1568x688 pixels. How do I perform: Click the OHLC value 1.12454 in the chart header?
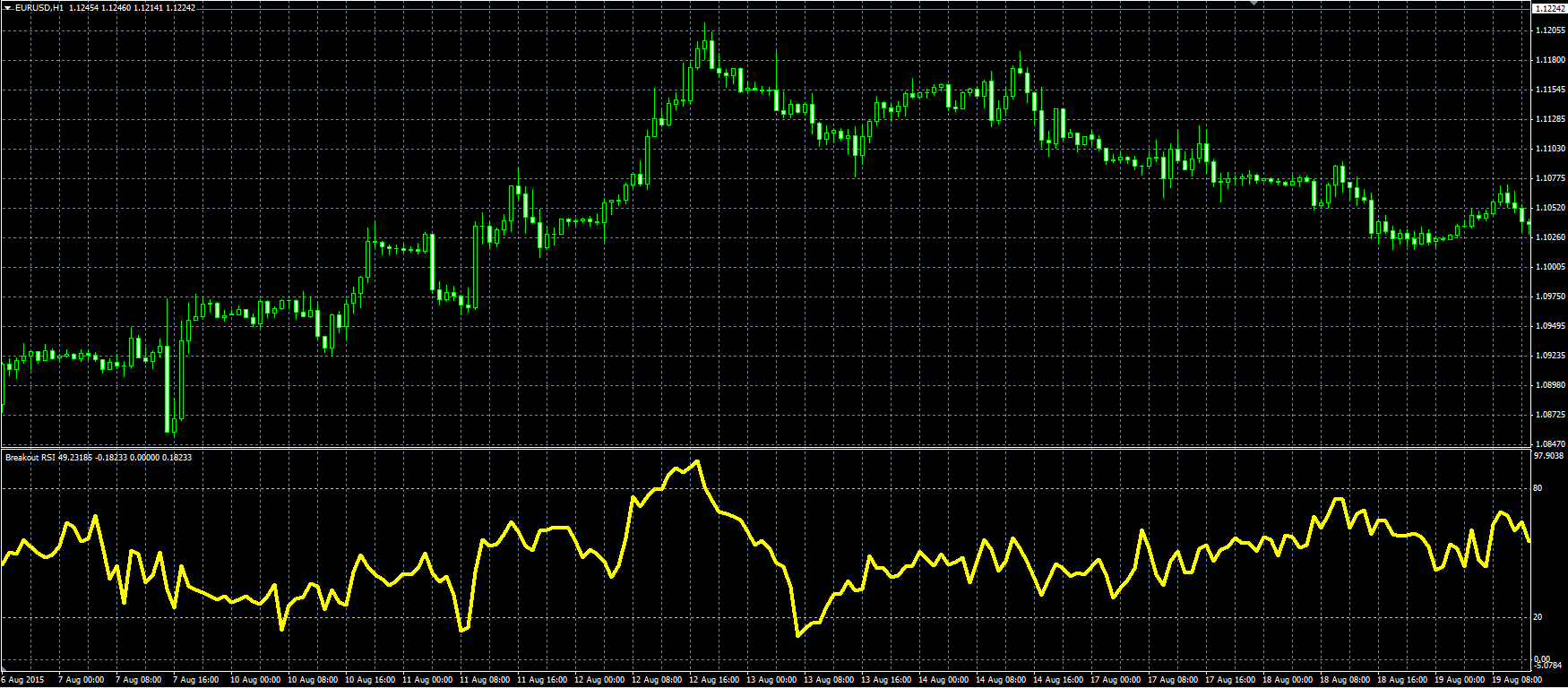[84, 8]
